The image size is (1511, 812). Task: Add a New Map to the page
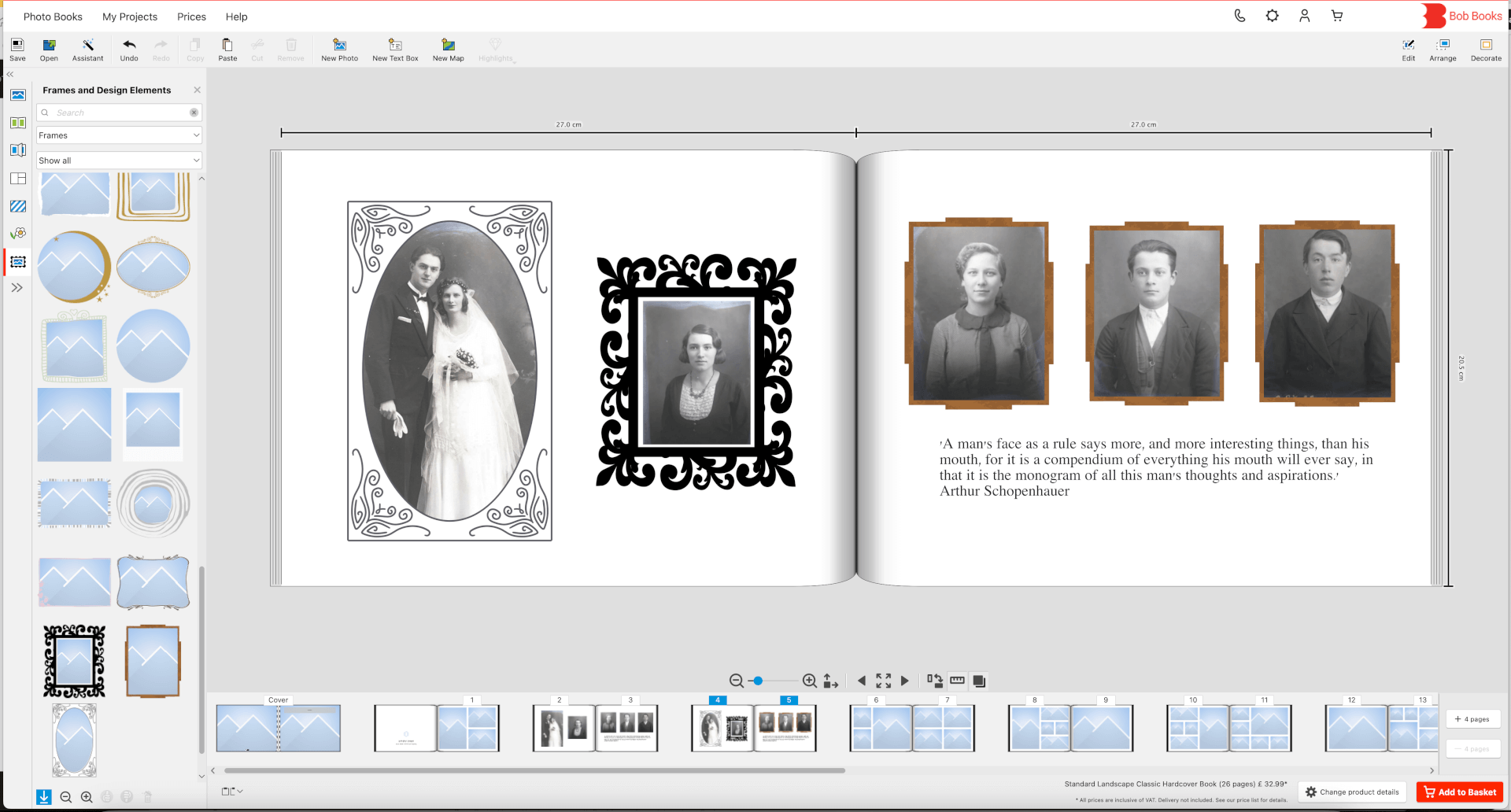click(x=448, y=49)
